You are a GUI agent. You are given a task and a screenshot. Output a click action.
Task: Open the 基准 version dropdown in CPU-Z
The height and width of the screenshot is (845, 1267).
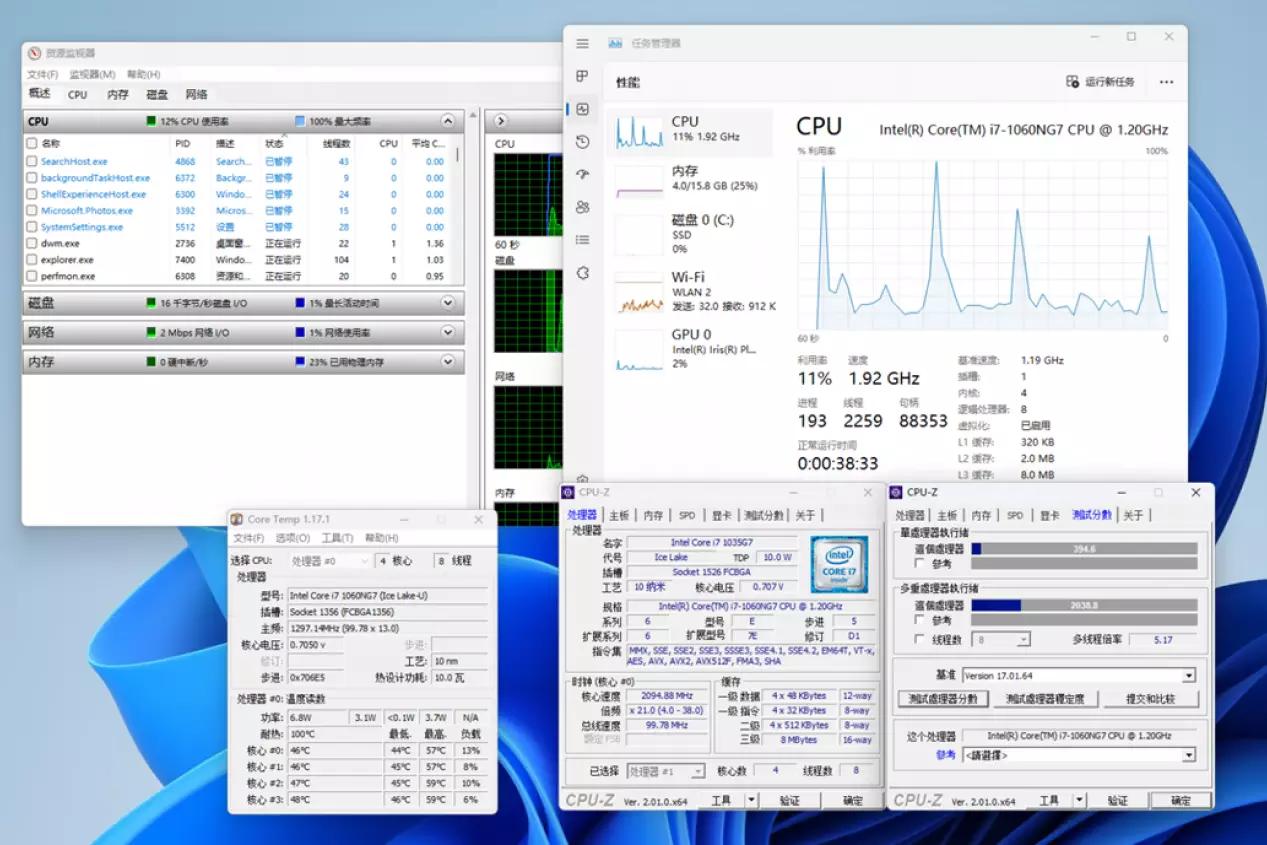[x=1188, y=676]
